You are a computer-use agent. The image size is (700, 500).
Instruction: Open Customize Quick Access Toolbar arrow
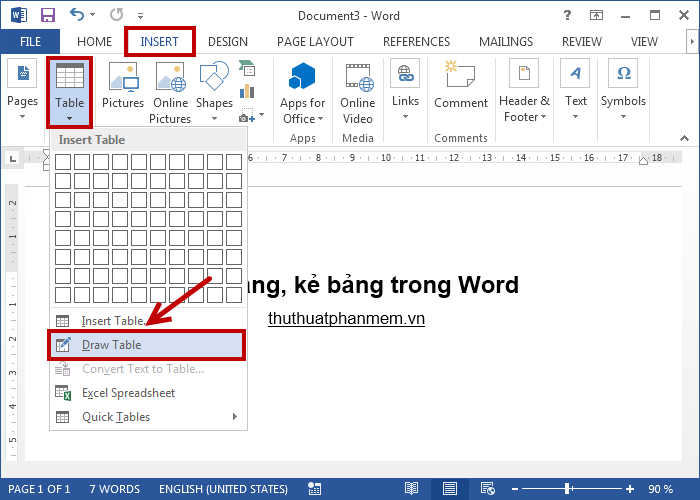(x=140, y=16)
